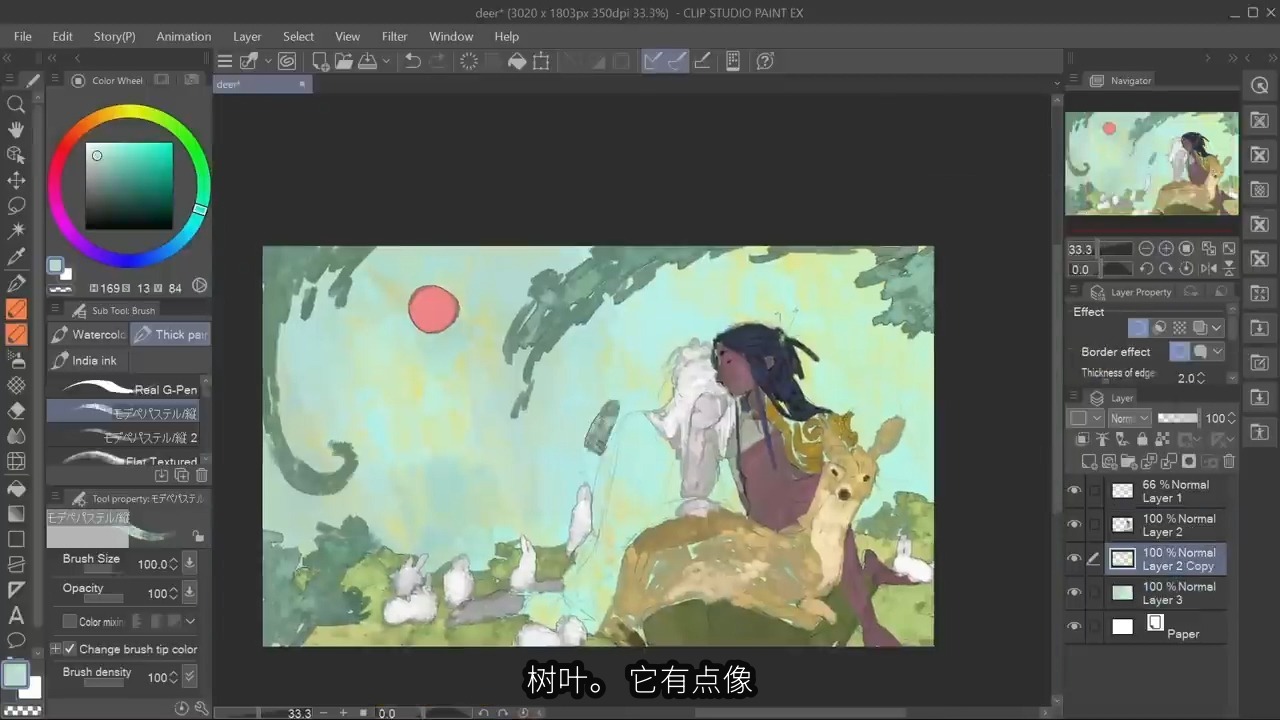Select the Auto Select magic wand tool
Screen dimensions: 1280x720
16,231
